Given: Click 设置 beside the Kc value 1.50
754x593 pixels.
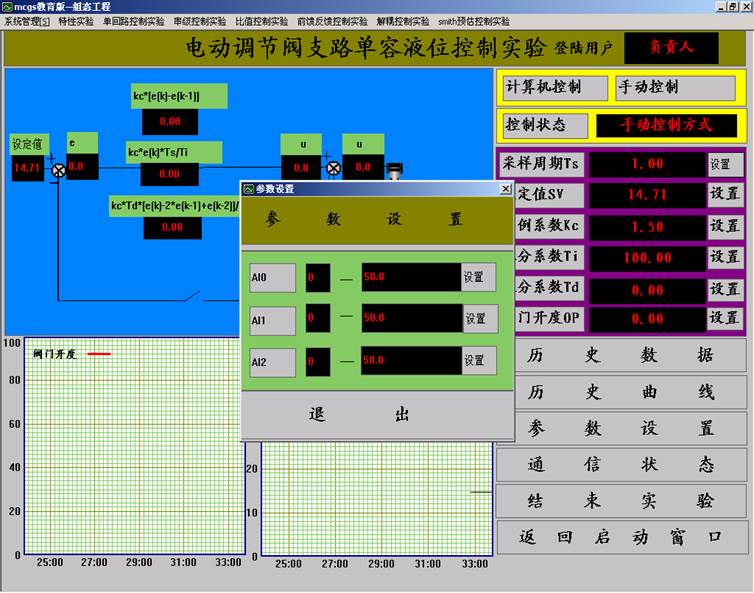Looking at the screenshot, I should (724, 226).
